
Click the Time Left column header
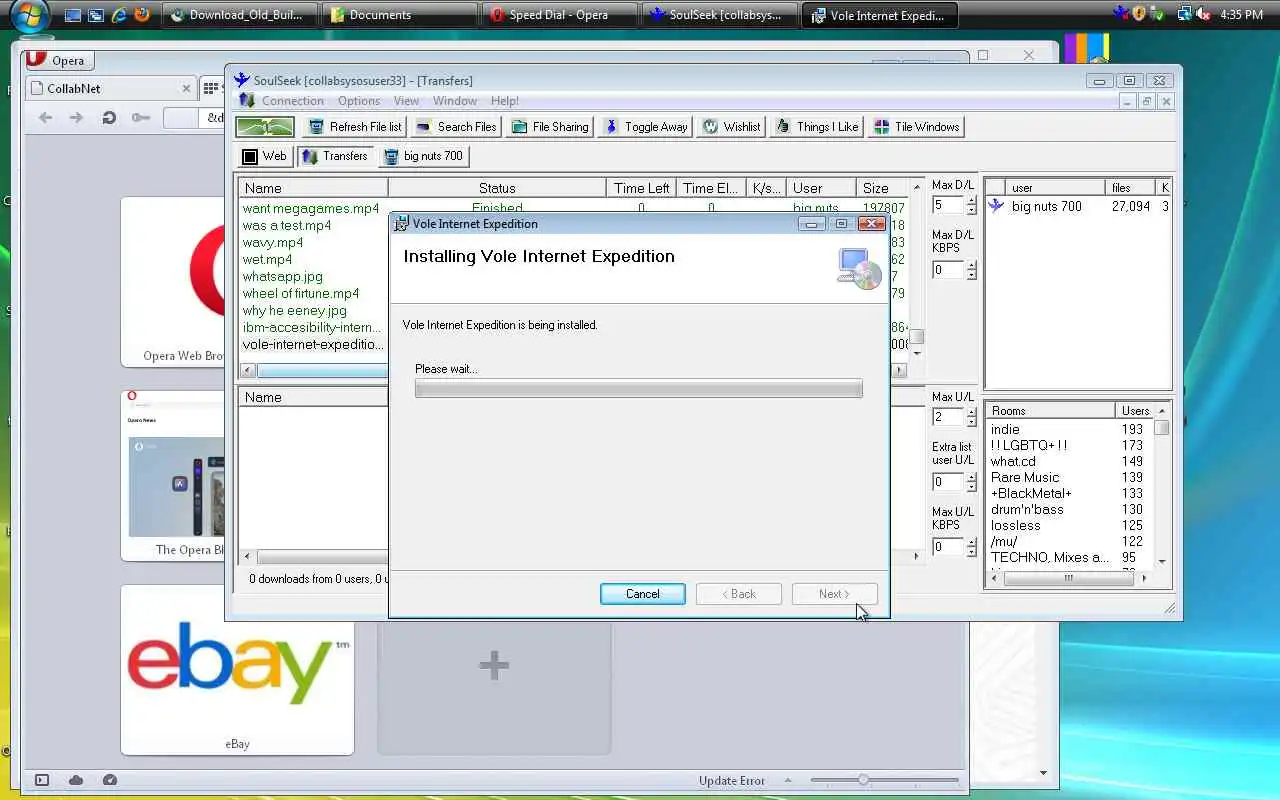pos(641,188)
